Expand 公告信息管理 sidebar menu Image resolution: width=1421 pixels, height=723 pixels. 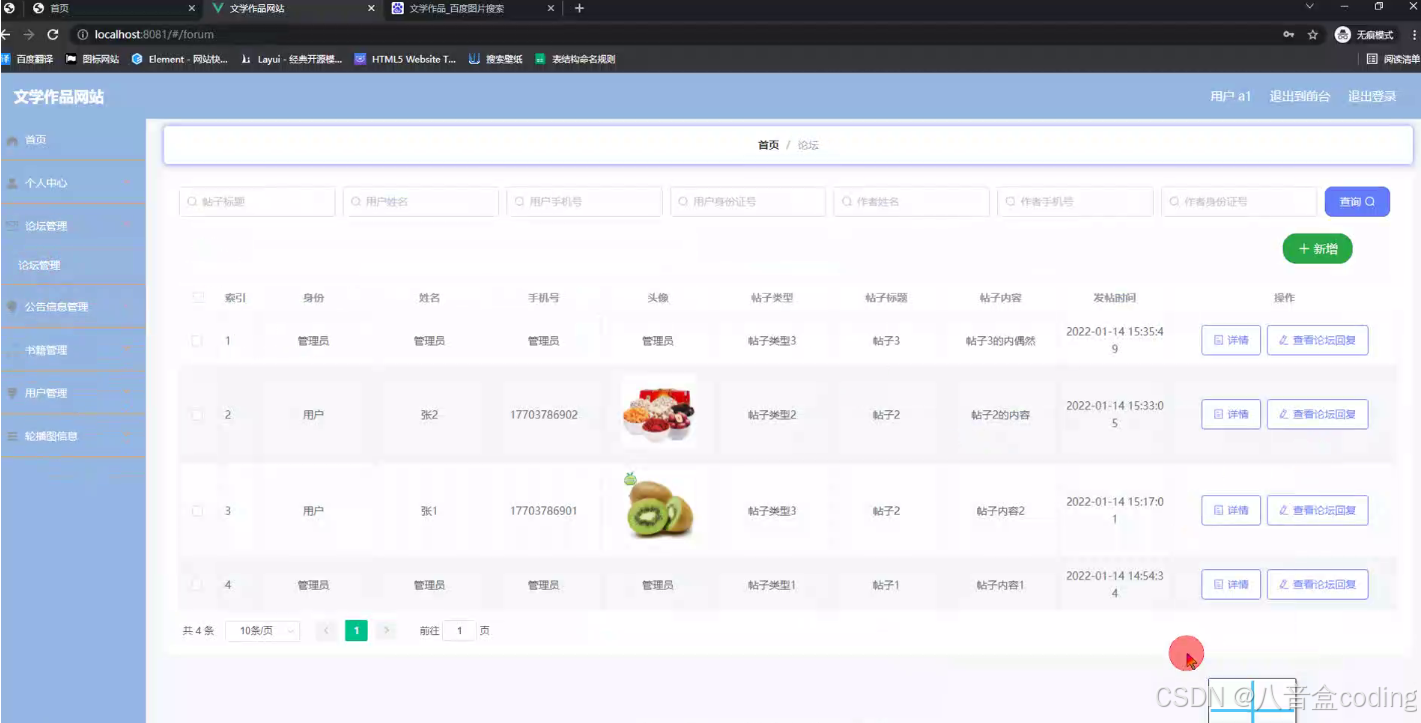point(72,307)
